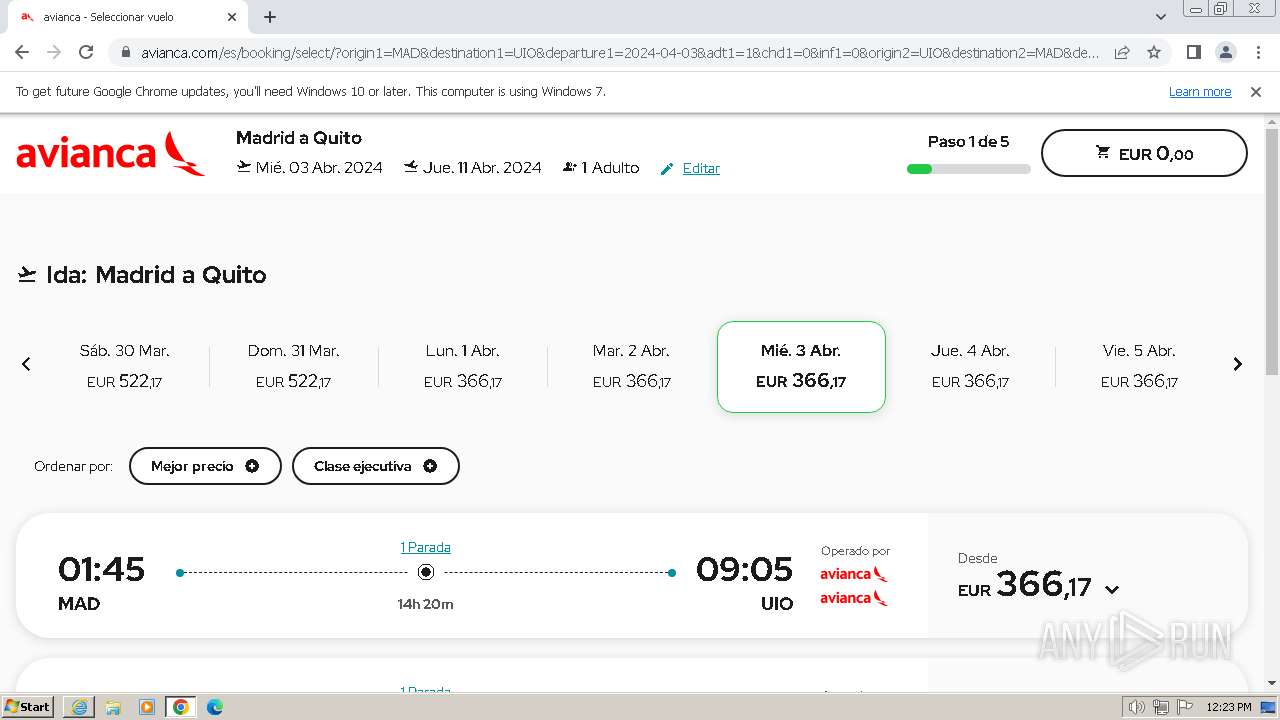Select Lun. 1 Abr. date tab
The width and height of the screenshot is (1280, 720).
tap(463, 366)
